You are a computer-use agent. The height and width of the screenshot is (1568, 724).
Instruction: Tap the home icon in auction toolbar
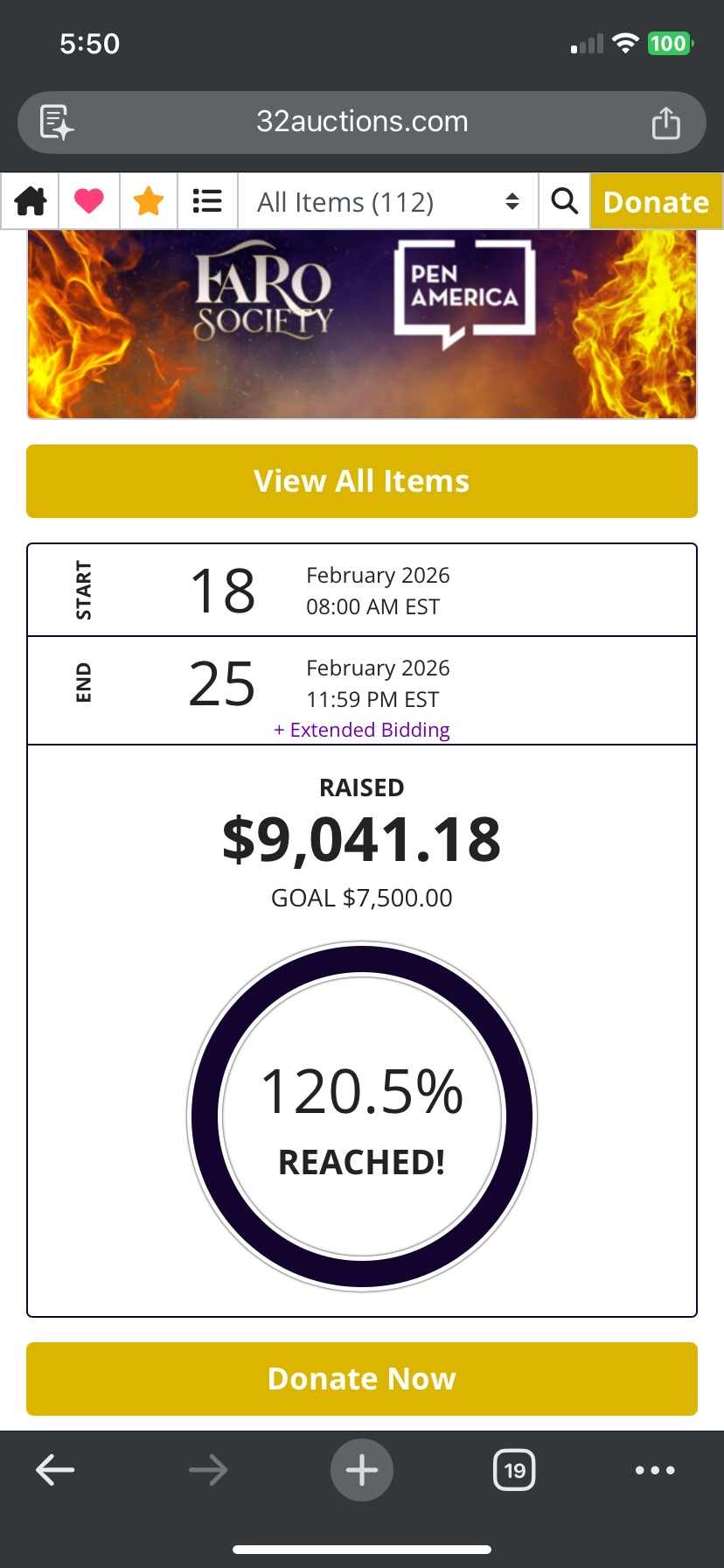pyautogui.click(x=31, y=202)
